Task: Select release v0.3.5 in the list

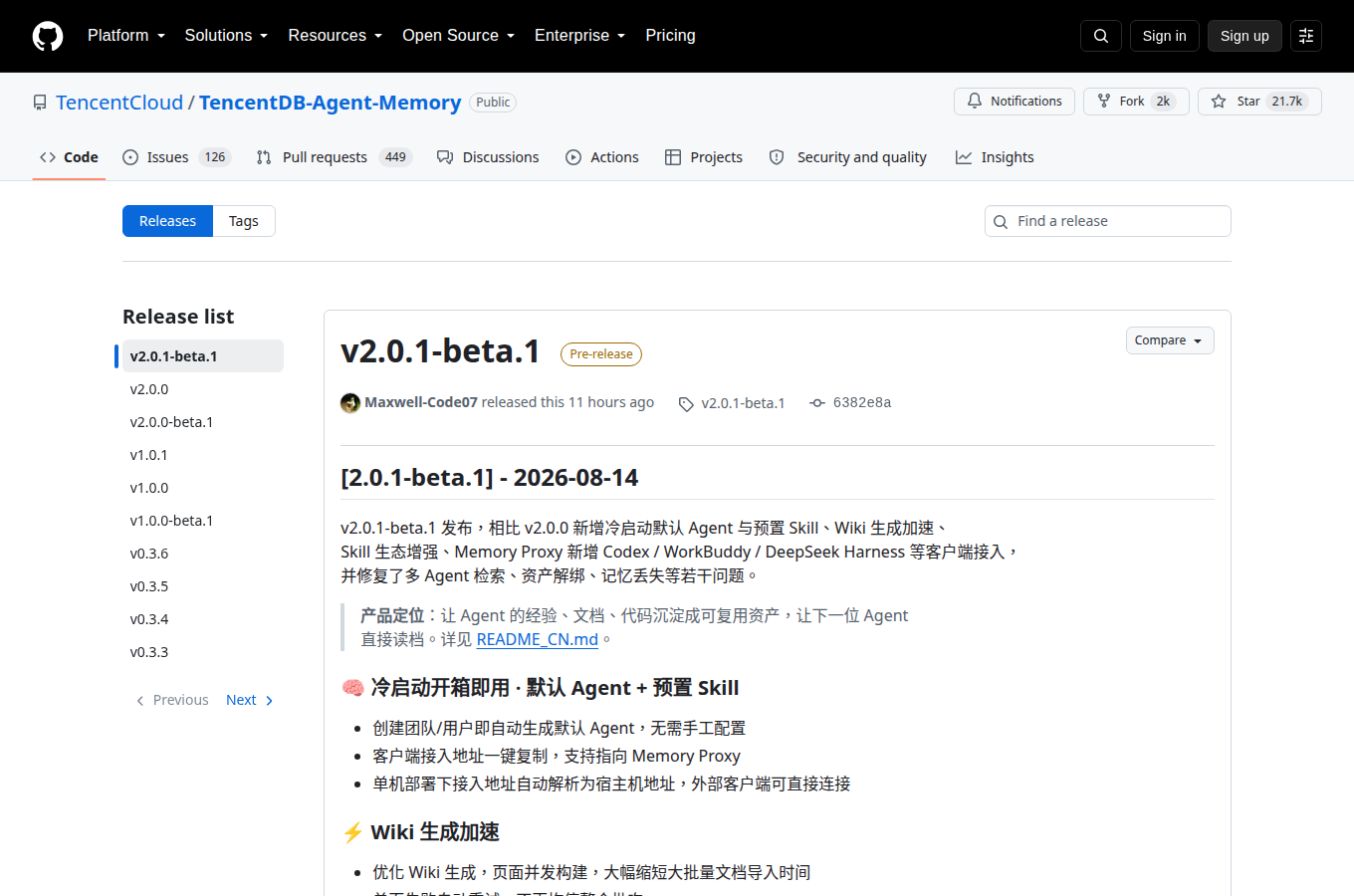Action: pyautogui.click(x=203, y=586)
